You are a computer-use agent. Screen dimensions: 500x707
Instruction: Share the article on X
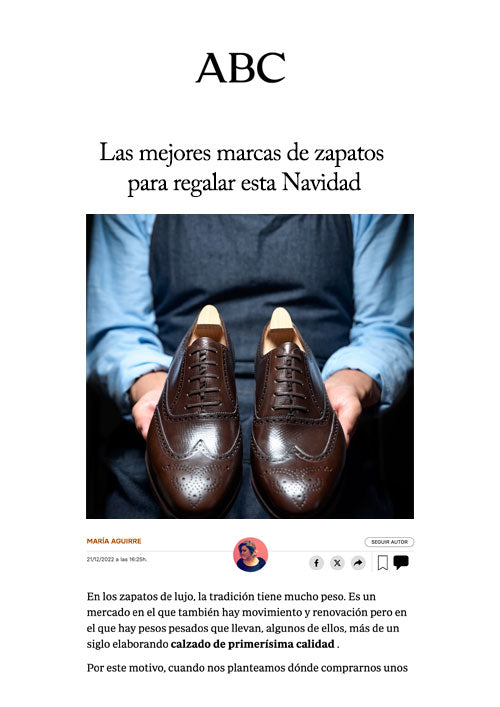(x=337, y=563)
